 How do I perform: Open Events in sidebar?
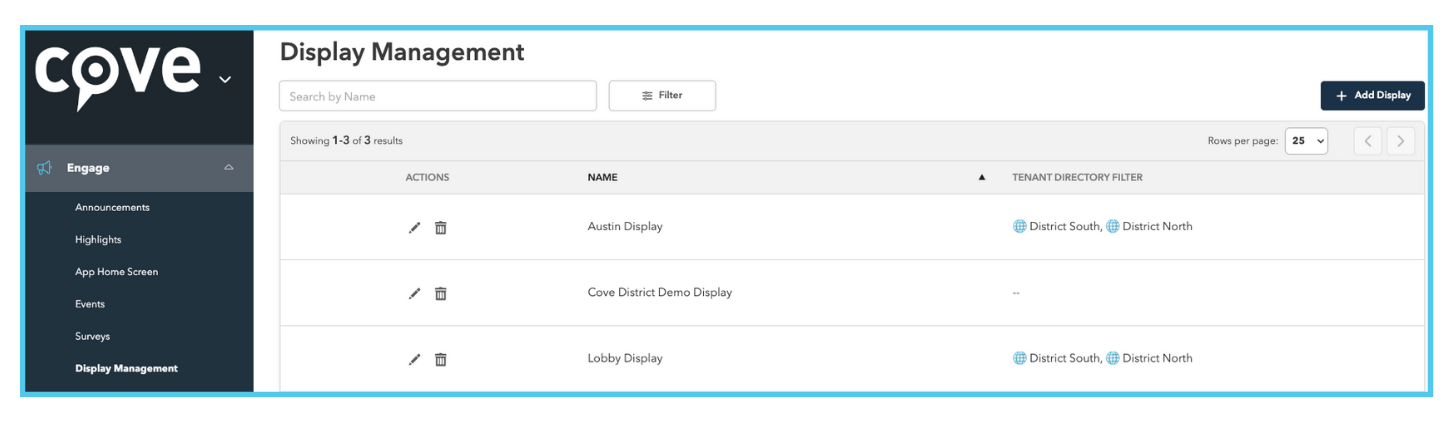click(90, 304)
